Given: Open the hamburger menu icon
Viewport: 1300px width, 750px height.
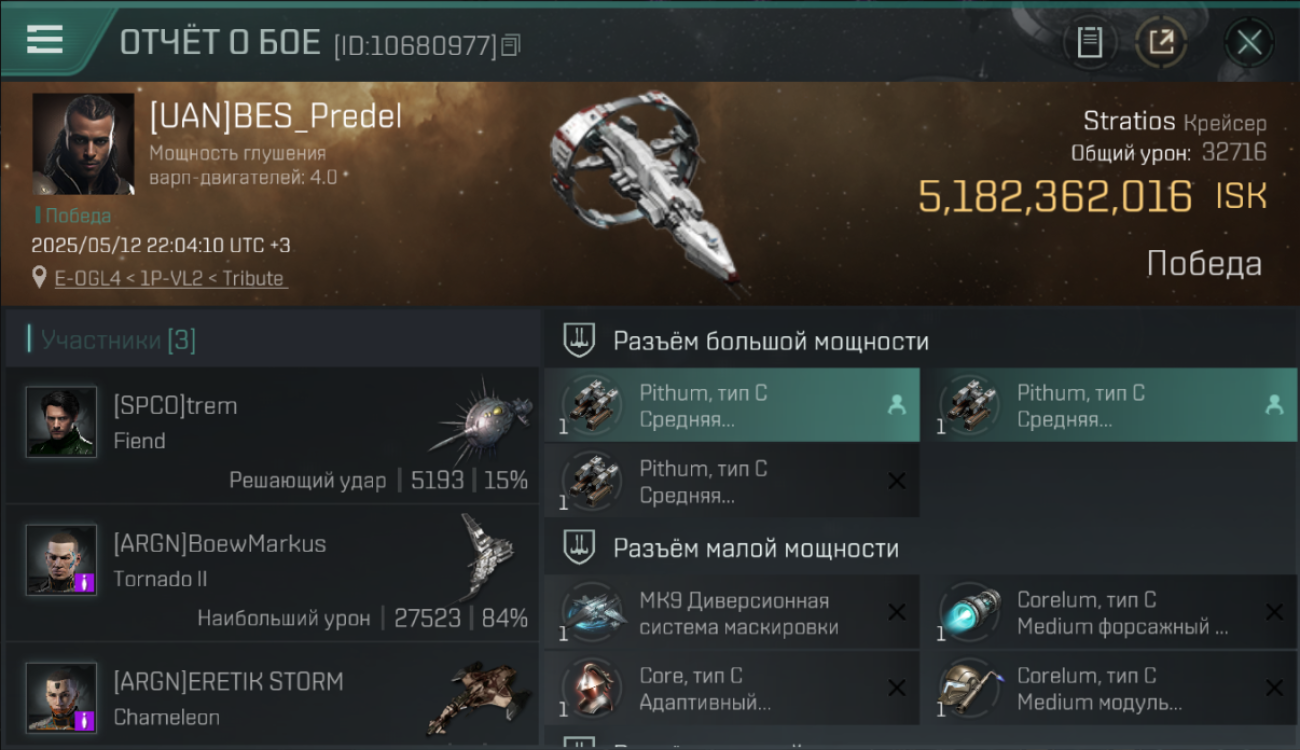Looking at the screenshot, I should click(45, 38).
